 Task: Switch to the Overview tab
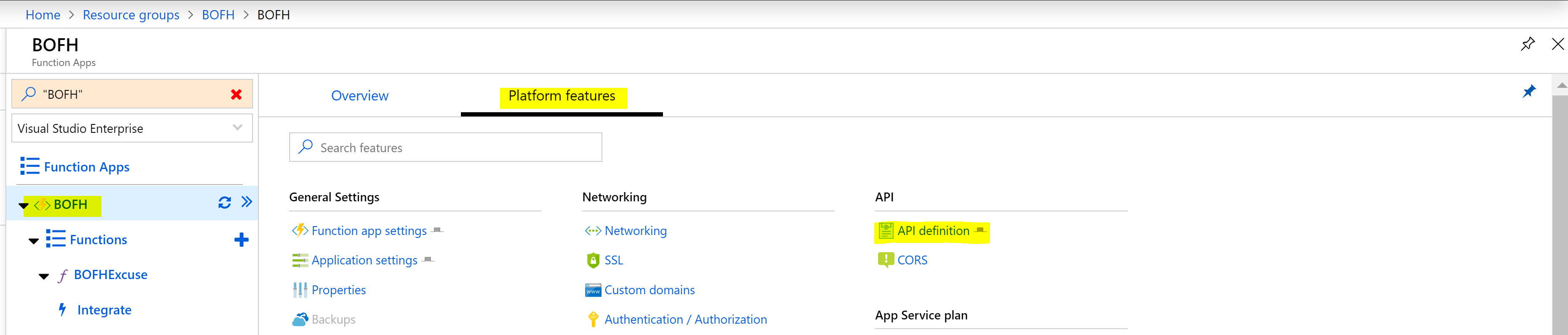(x=359, y=96)
